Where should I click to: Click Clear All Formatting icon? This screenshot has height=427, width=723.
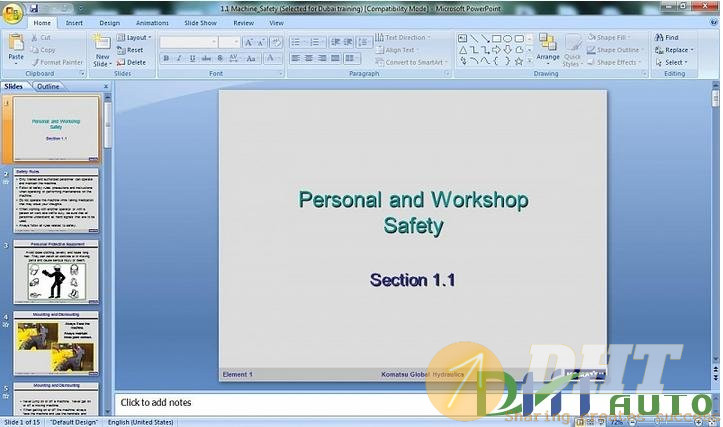coord(276,42)
